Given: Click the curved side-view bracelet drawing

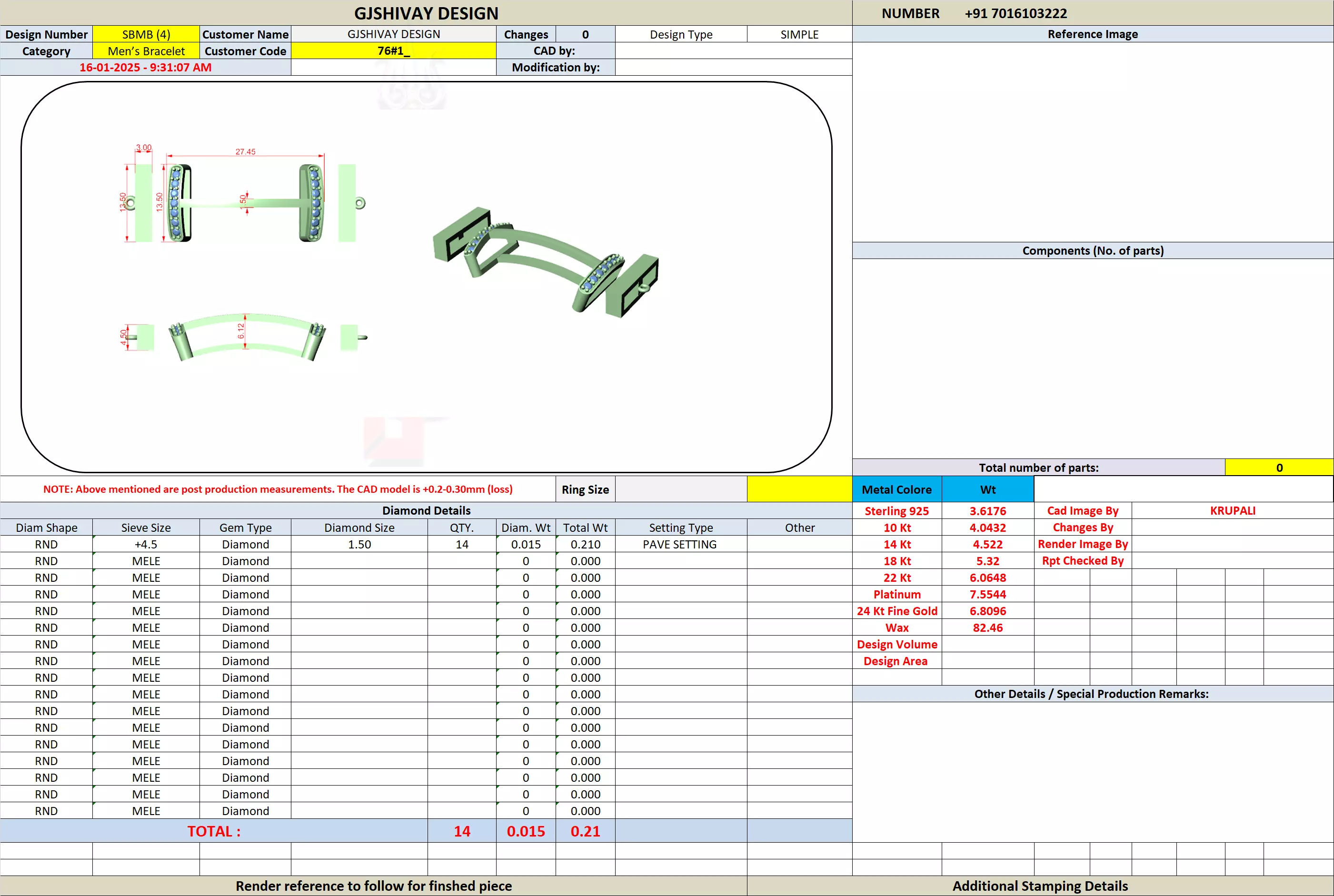Looking at the screenshot, I should (247, 337).
